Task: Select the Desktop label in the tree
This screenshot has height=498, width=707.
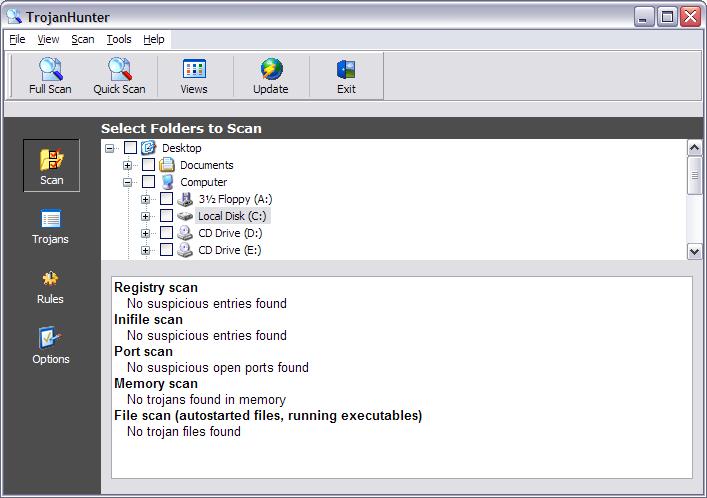Action: pyautogui.click(x=182, y=148)
